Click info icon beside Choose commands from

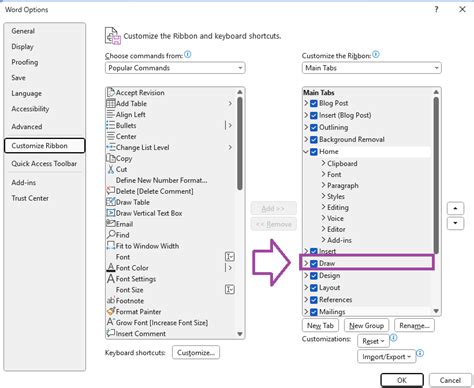click(188, 54)
